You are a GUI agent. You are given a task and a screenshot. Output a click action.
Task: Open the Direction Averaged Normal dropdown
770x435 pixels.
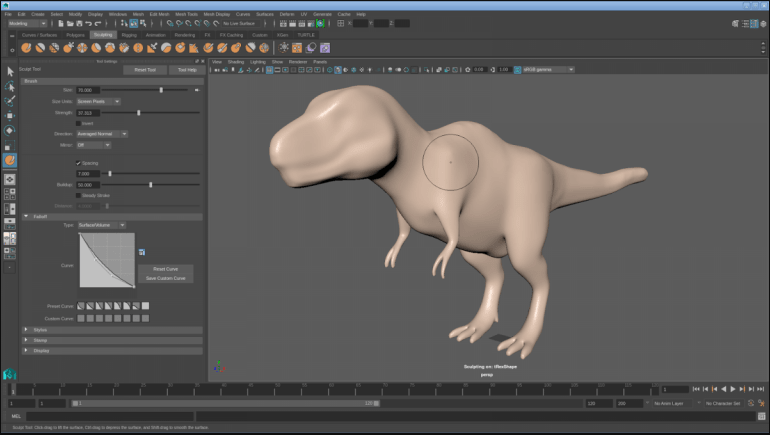[x=102, y=133]
